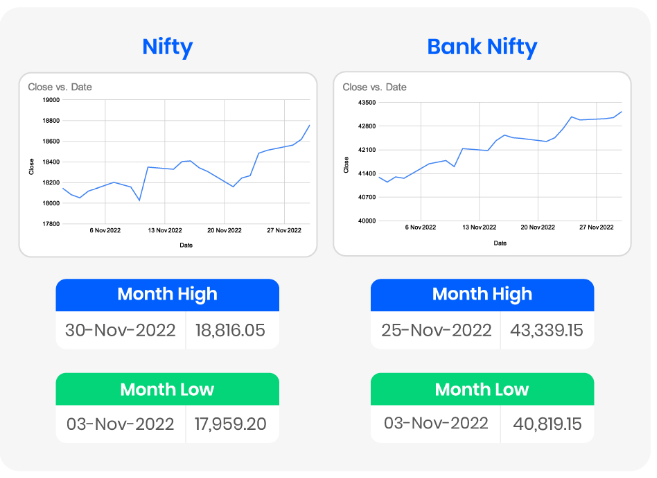The height and width of the screenshot is (478, 657).
Task: Select the blue Month High header under Bank Nifty
Action: (482, 294)
